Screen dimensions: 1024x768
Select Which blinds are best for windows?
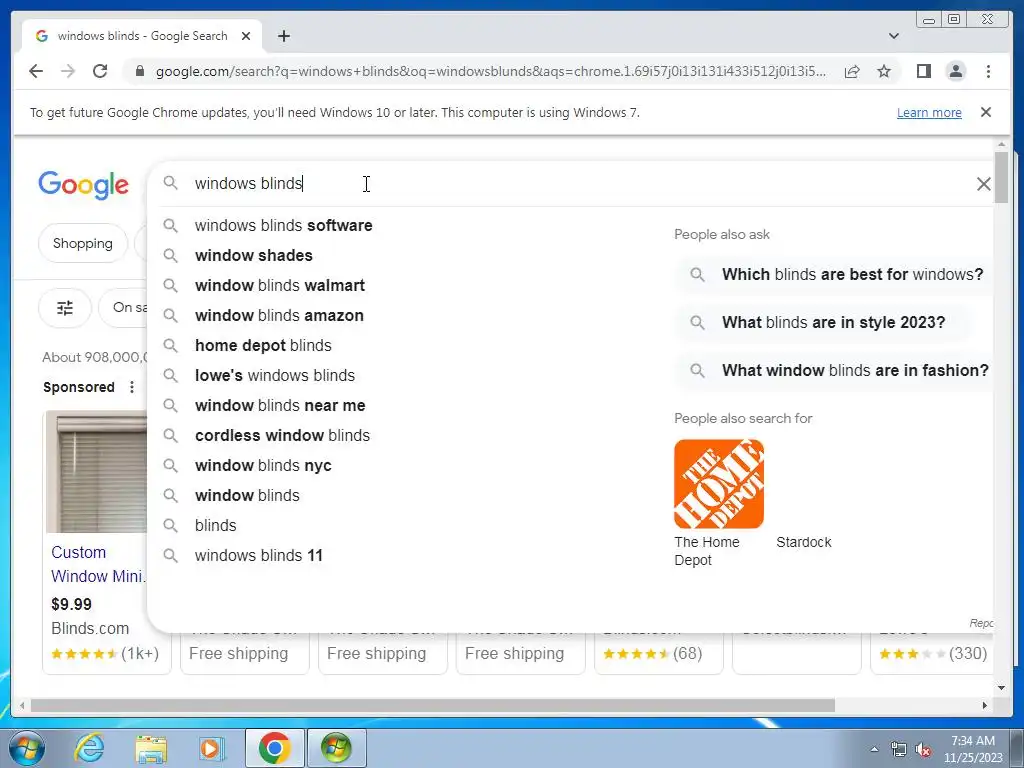[x=836, y=274]
